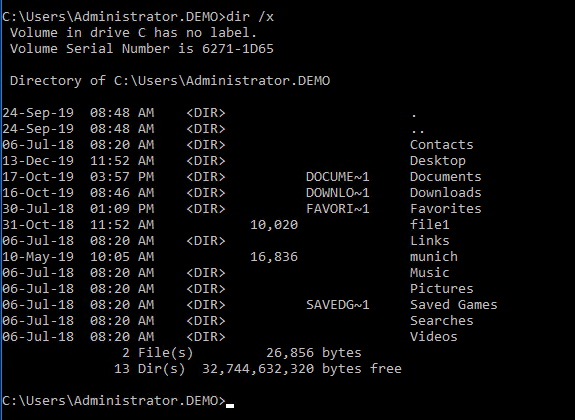Image resolution: width=575 pixels, height=420 pixels.
Task: Click the Documents directory name
Action: pos(445,176)
